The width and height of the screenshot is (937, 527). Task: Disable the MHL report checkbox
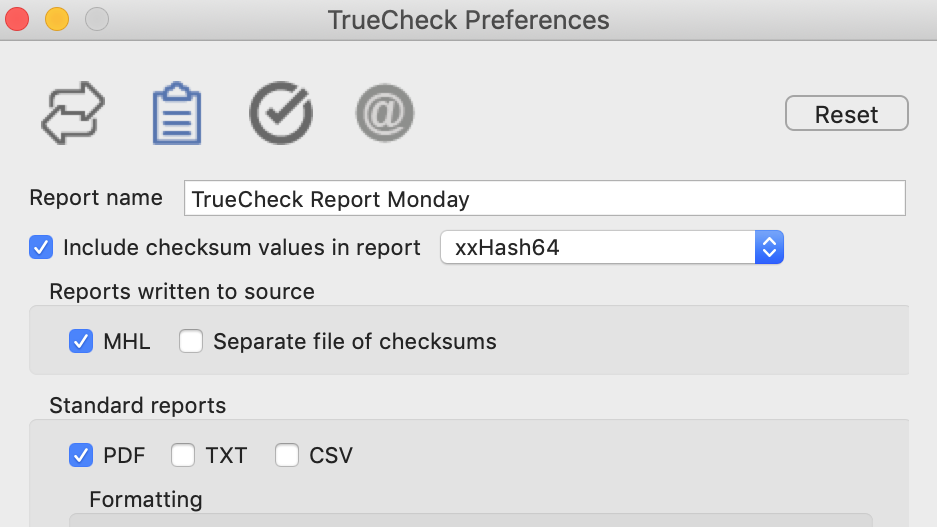tap(81, 341)
